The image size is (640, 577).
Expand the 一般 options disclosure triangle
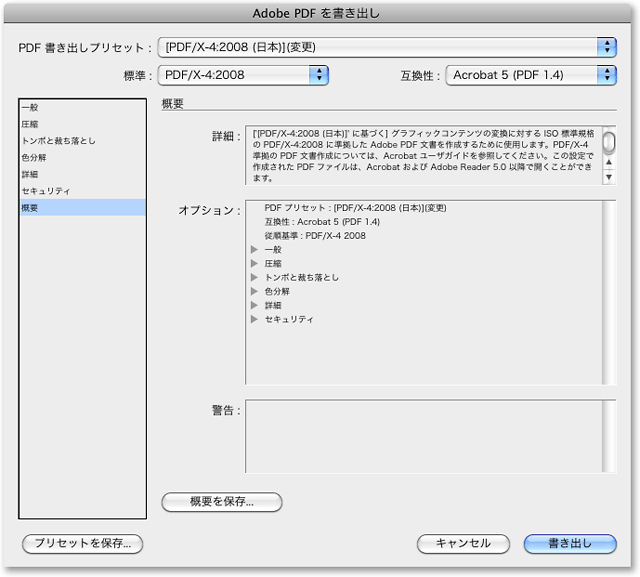pyautogui.click(x=254, y=250)
